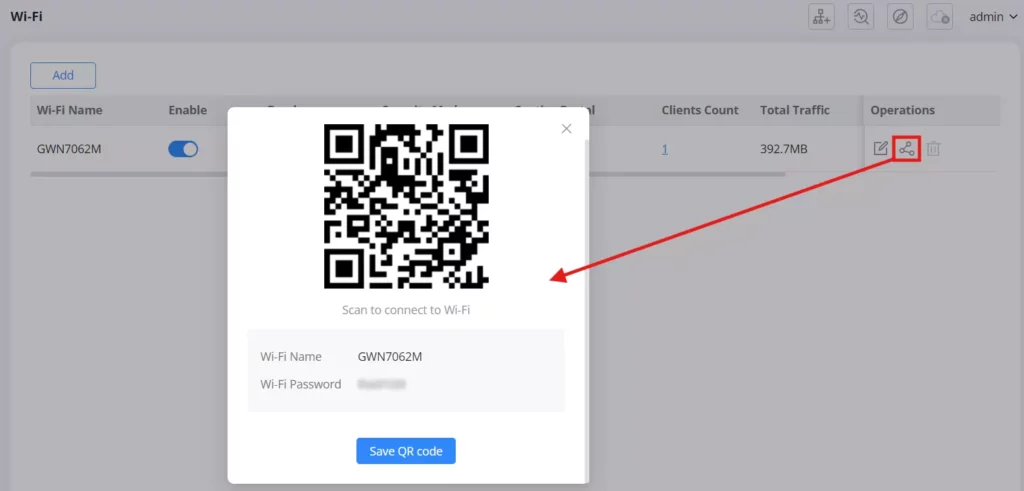The image size is (1024, 491).
Task: Click the compass icon in header
Action: coord(900,18)
